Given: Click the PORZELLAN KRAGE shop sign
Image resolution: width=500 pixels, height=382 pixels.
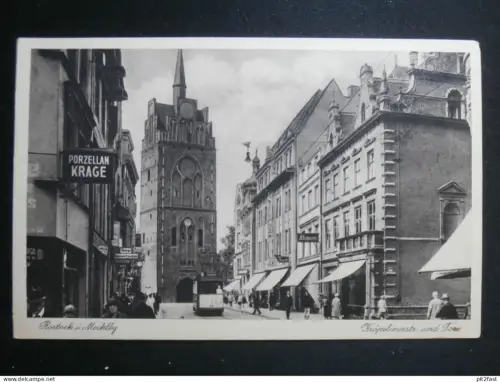Looking at the screenshot, I should [89, 166].
